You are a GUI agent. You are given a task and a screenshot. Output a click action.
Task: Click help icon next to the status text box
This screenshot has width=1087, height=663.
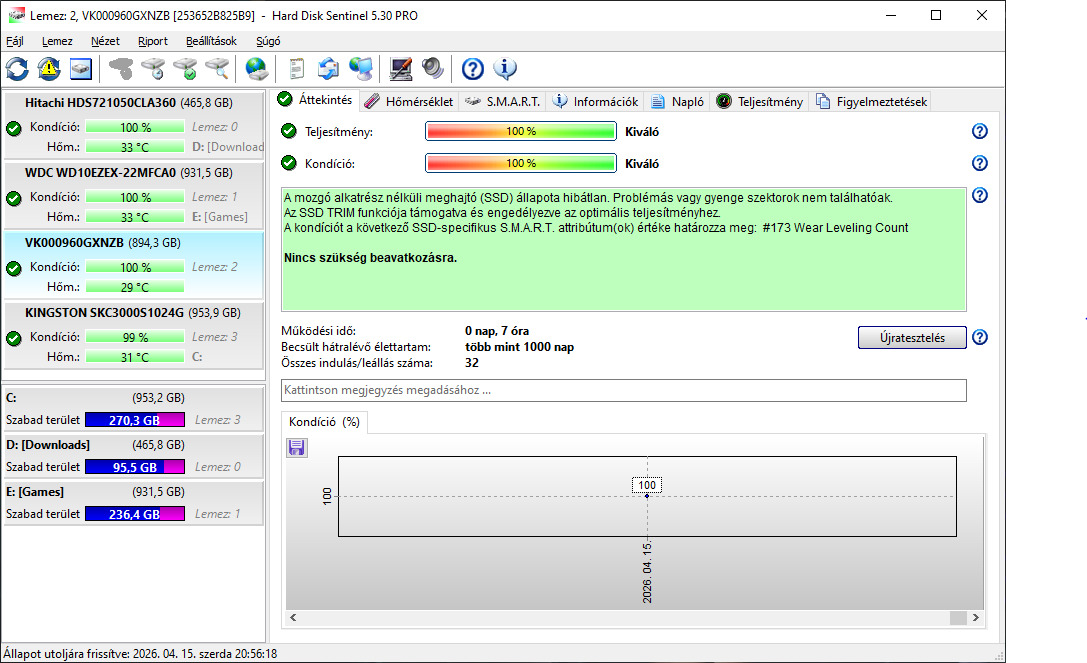click(x=980, y=196)
